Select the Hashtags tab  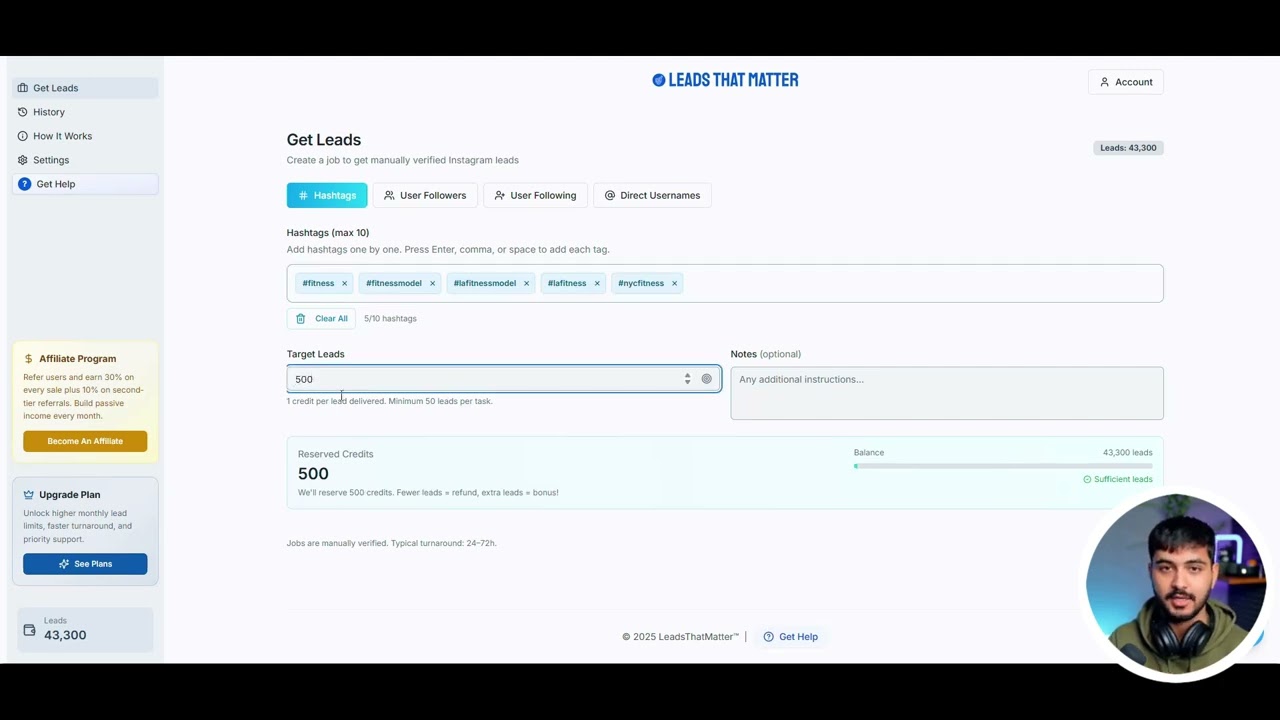pyautogui.click(x=327, y=195)
